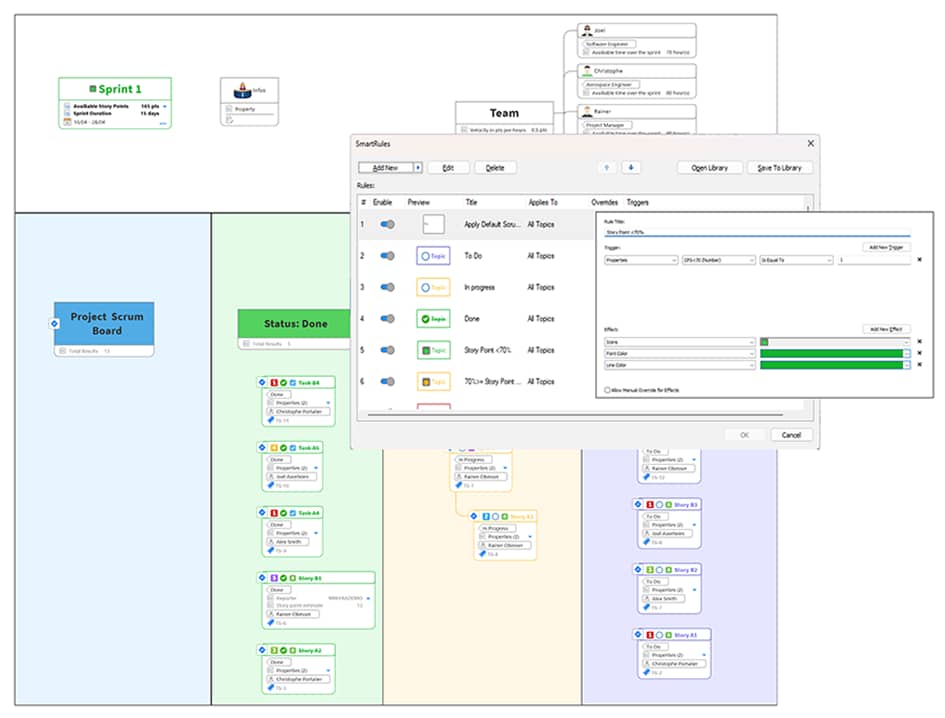This screenshot has height=718, width=945.
Task: Toggle the Done rule enable switch
Action: click(387, 319)
